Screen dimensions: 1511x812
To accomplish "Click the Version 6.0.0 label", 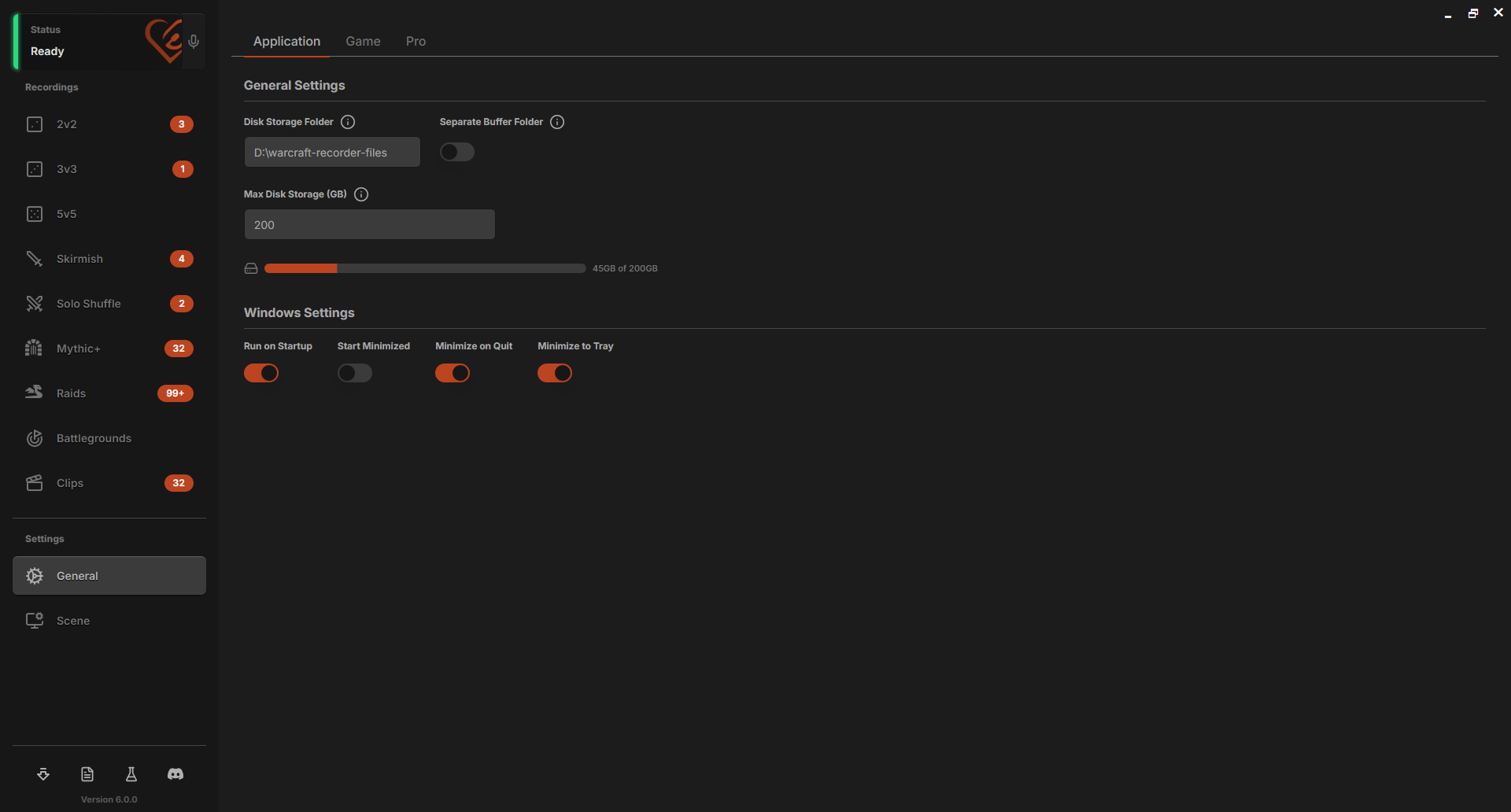I will coord(109,799).
